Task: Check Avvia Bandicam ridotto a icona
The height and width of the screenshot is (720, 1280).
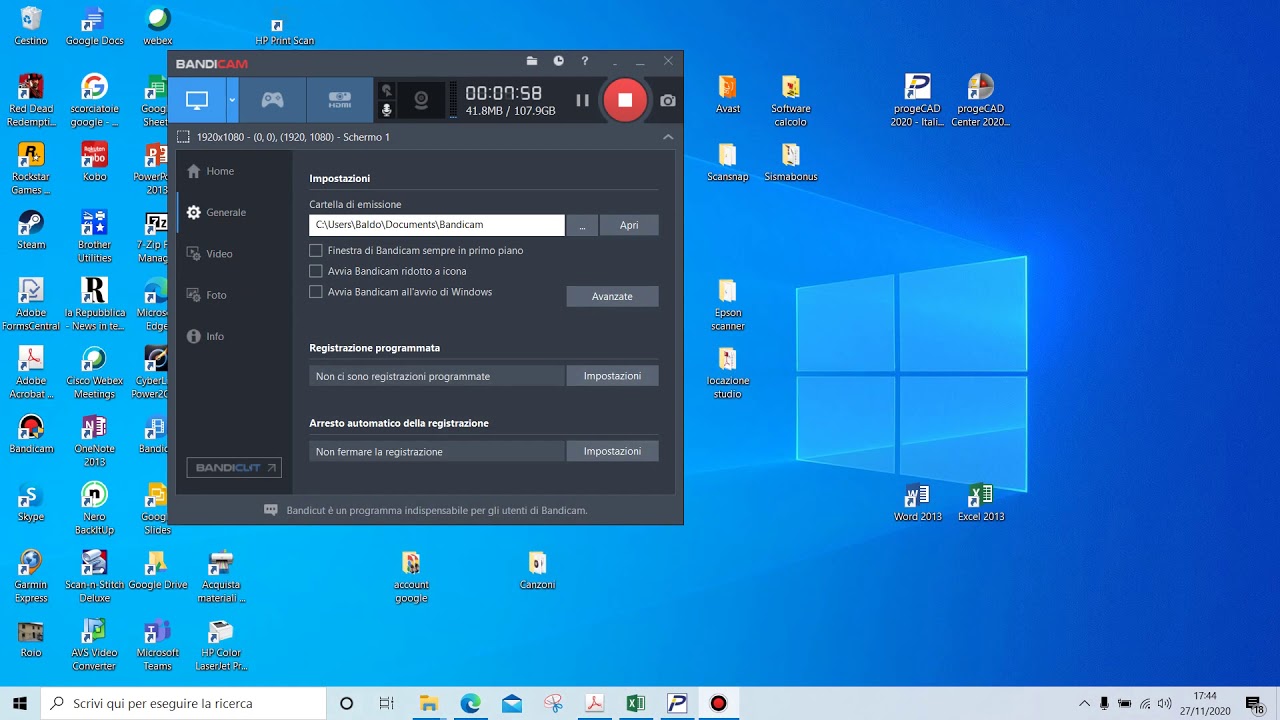Action: coord(316,271)
